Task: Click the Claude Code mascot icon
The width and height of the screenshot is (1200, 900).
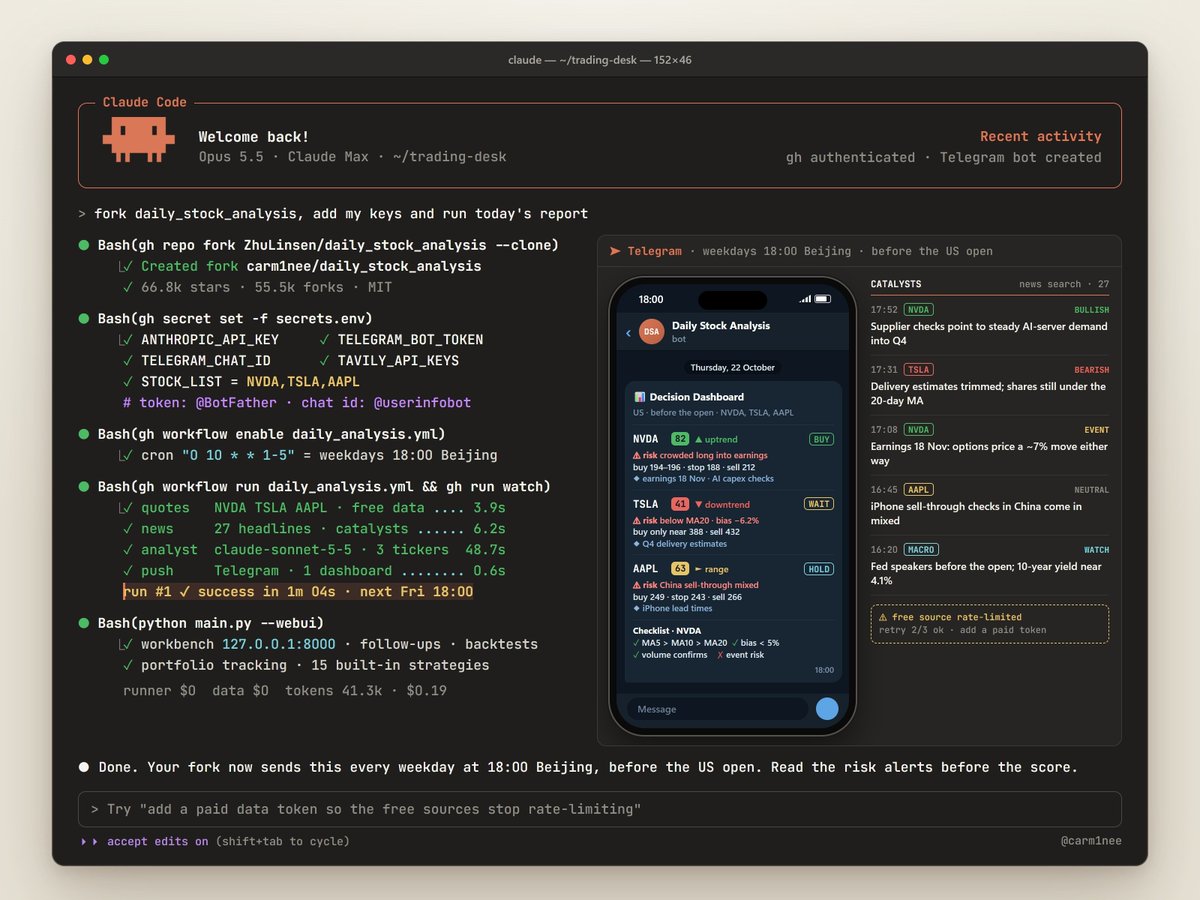Action: click(x=138, y=141)
